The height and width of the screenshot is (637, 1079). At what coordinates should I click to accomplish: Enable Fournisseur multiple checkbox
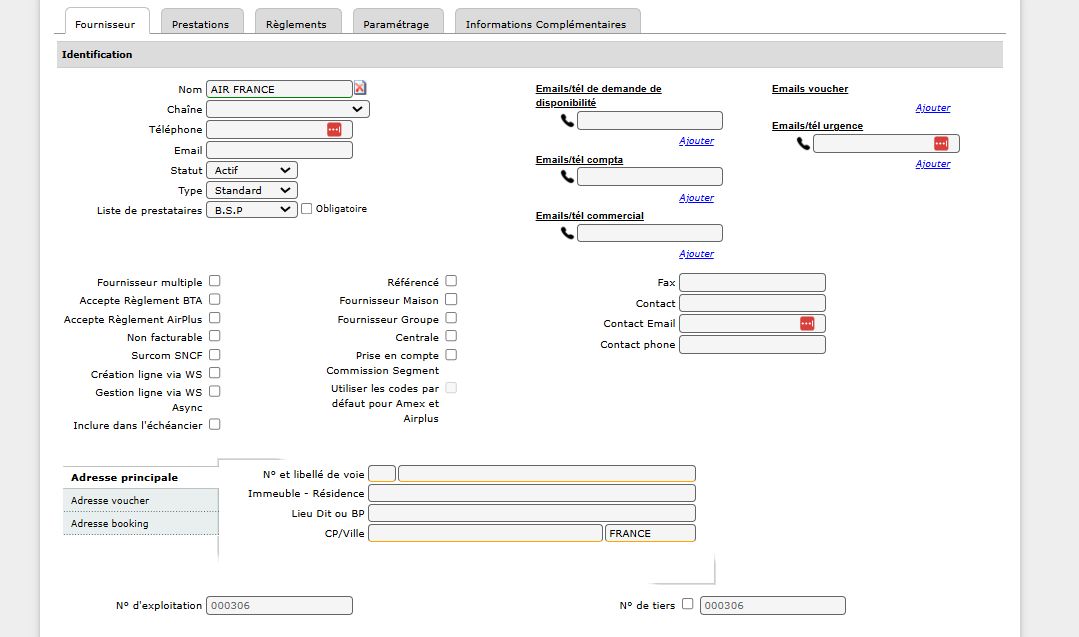(x=215, y=281)
